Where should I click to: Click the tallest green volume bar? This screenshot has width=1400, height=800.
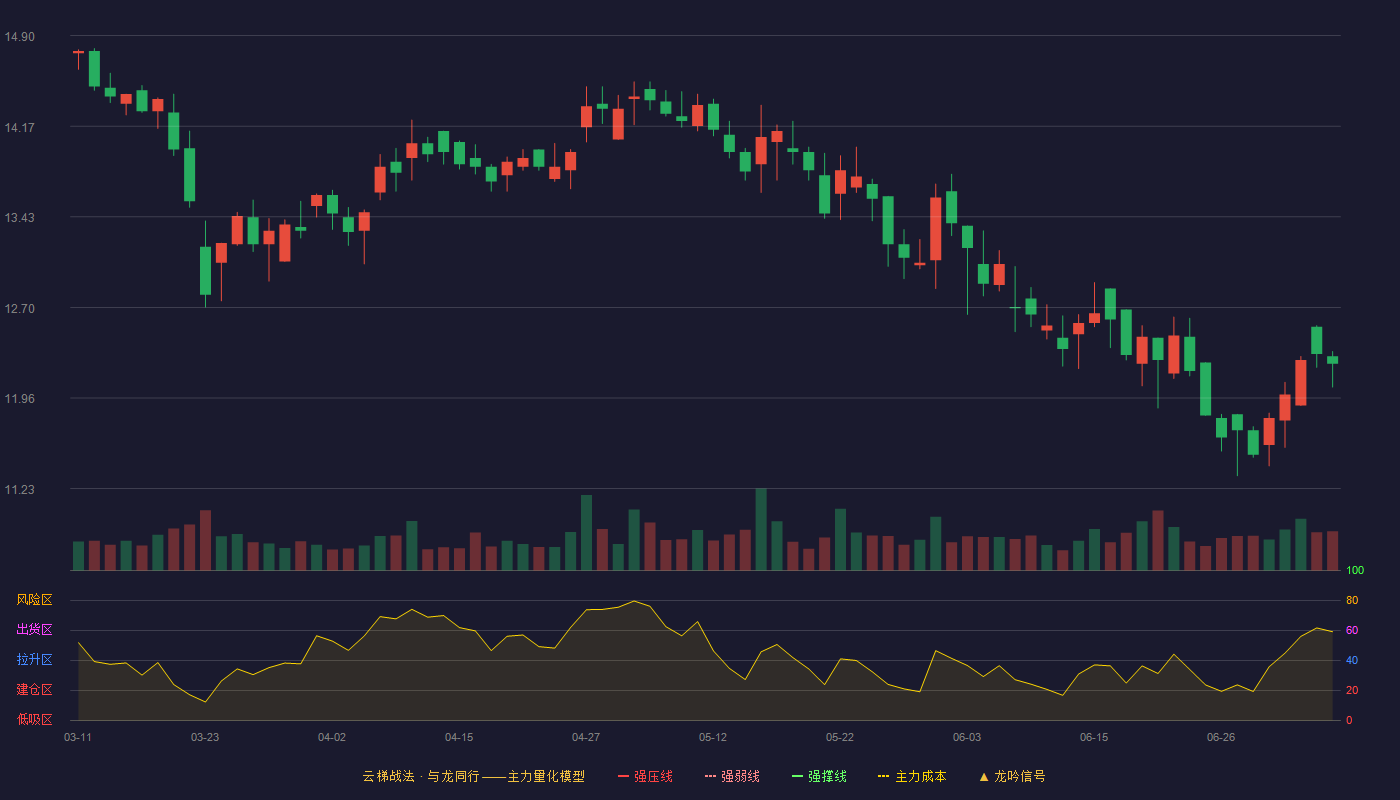point(761,529)
